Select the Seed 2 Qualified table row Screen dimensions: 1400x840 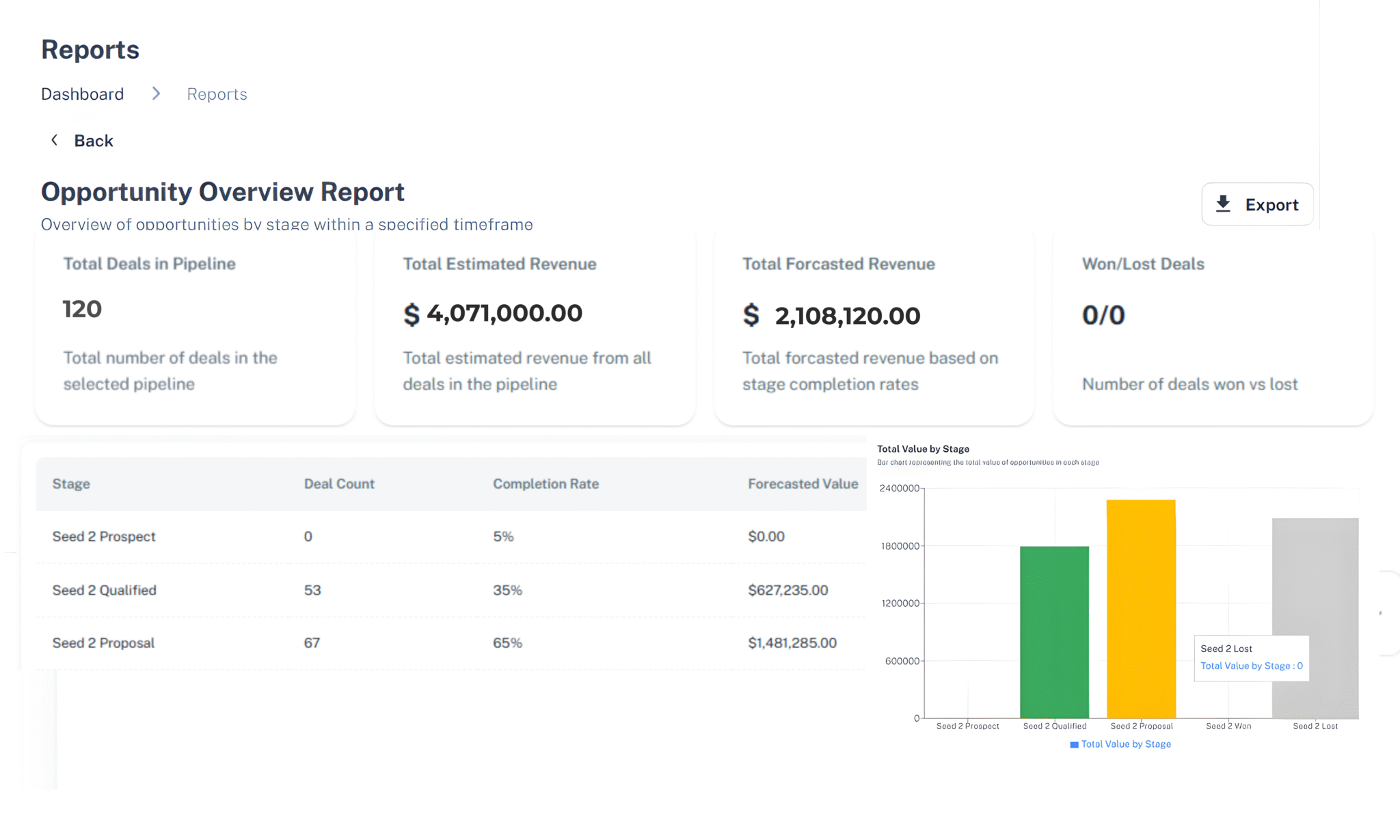[104, 590]
